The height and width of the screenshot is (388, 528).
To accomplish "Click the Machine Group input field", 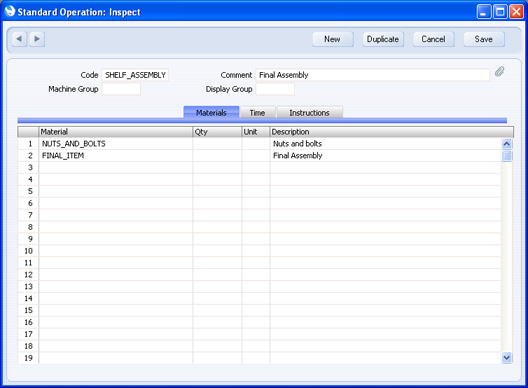I will click(121, 89).
